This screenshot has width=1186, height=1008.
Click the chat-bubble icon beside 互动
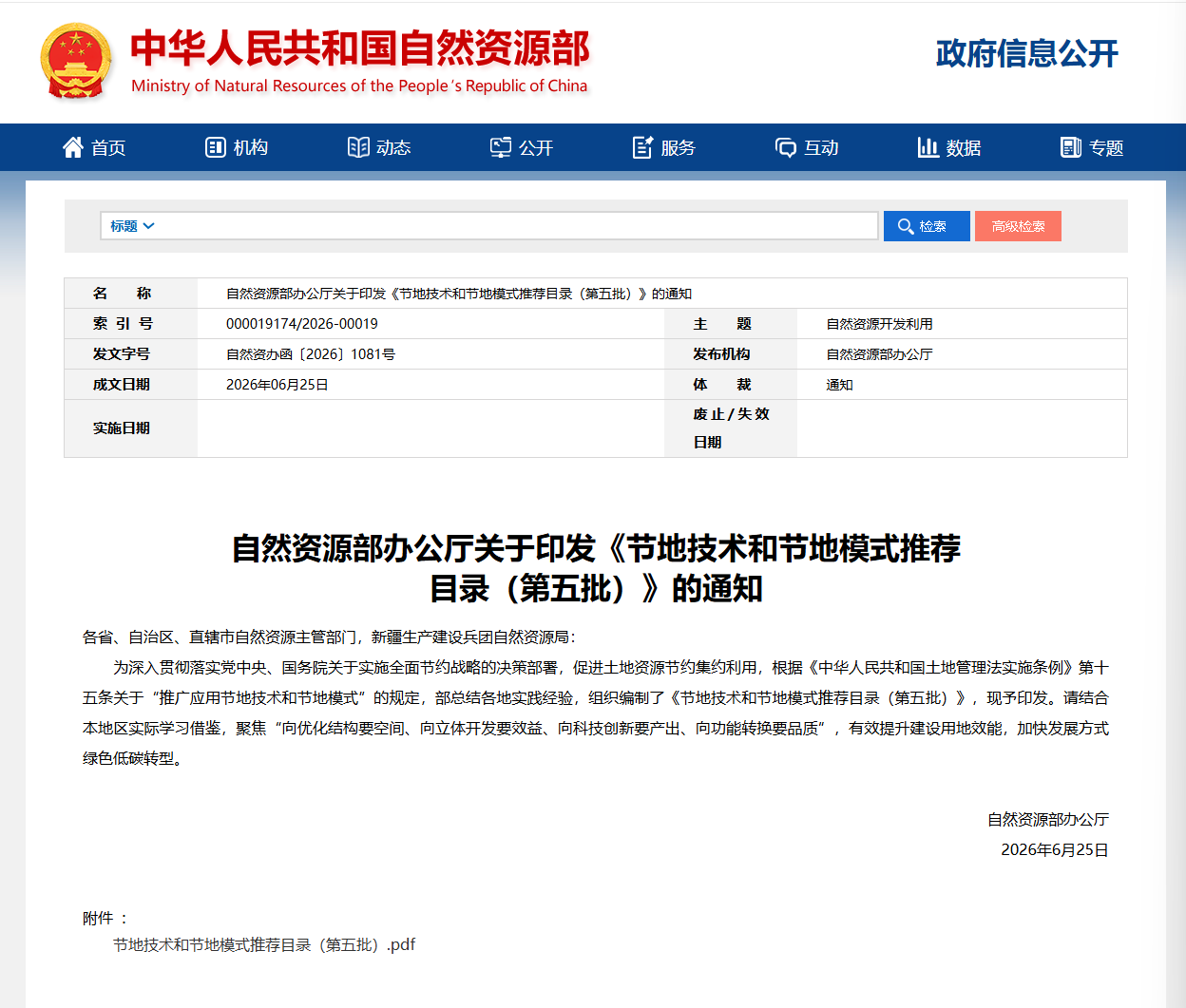(786, 147)
